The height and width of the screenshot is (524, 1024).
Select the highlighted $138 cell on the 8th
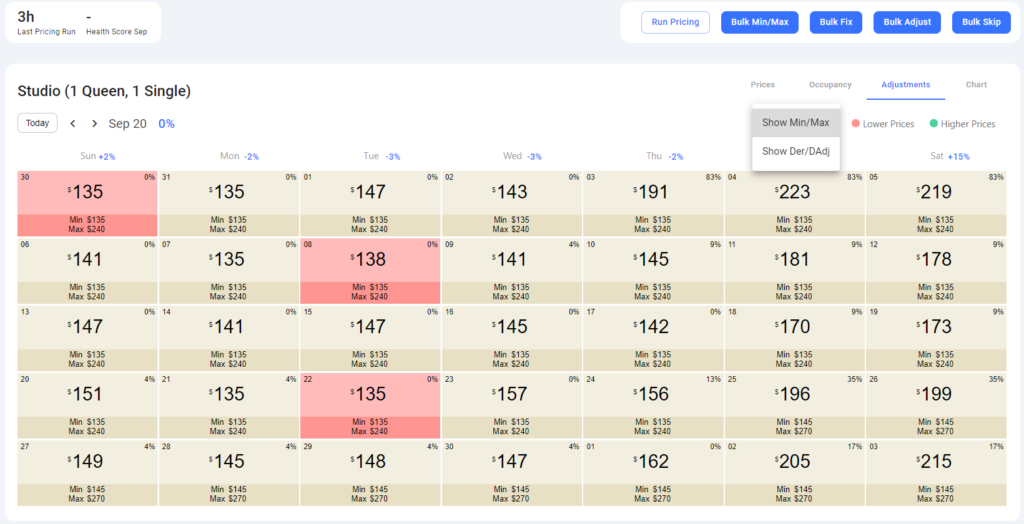(x=370, y=270)
